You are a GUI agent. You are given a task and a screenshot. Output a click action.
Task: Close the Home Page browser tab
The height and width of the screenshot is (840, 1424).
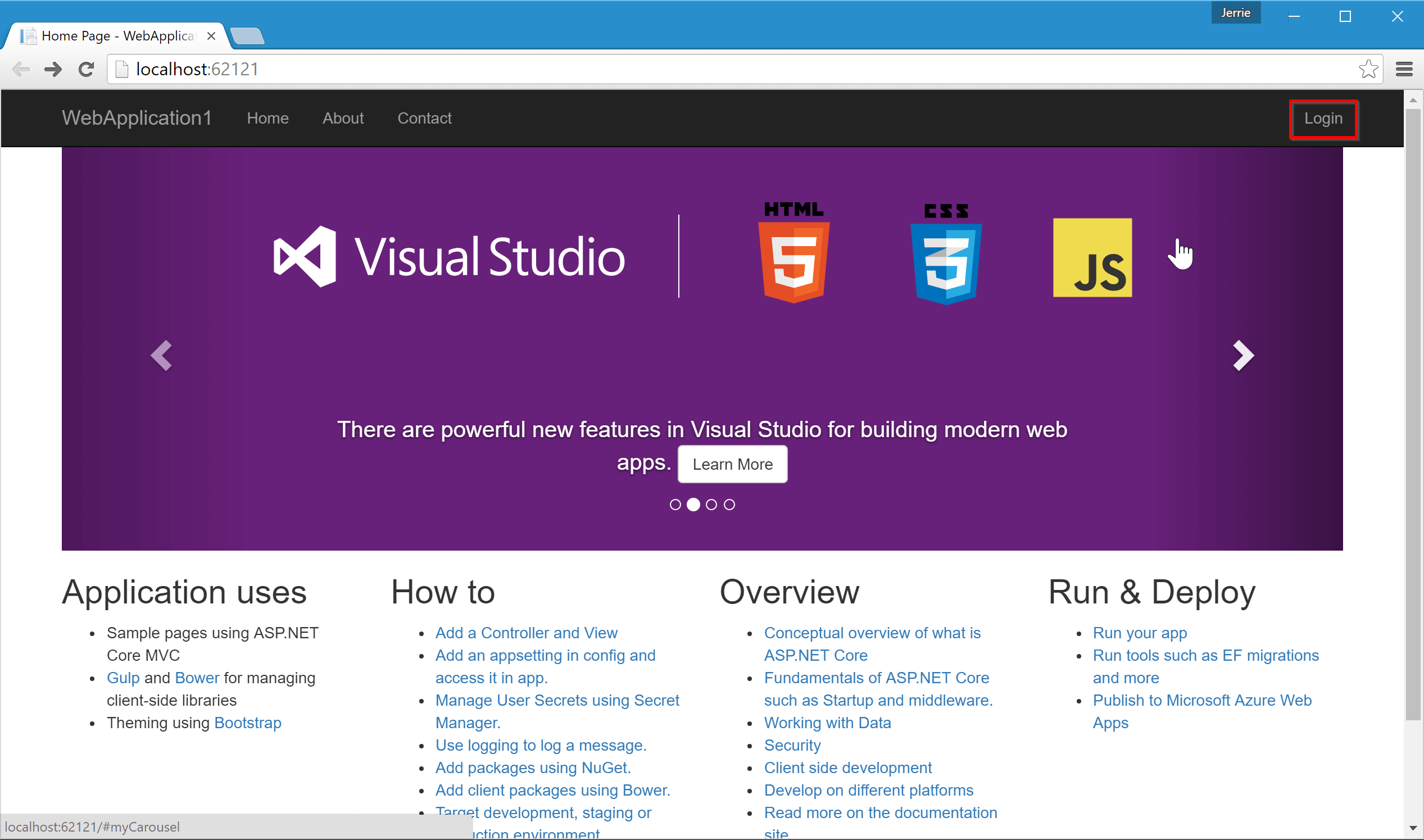click(211, 36)
